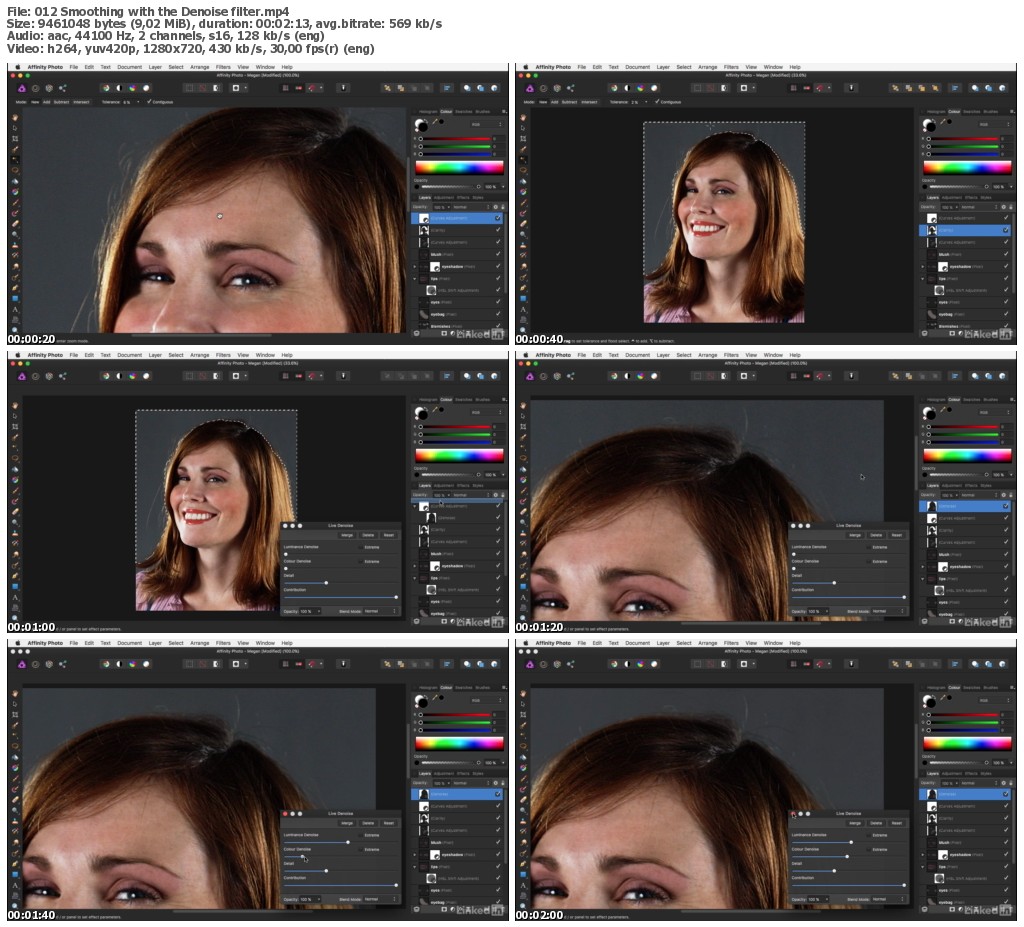The width and height of the screenshot is (1024, 927).
Task: Open Blend Mode dropdown in 00:01:40 Live Denoise
Action: tap(379, 899)
